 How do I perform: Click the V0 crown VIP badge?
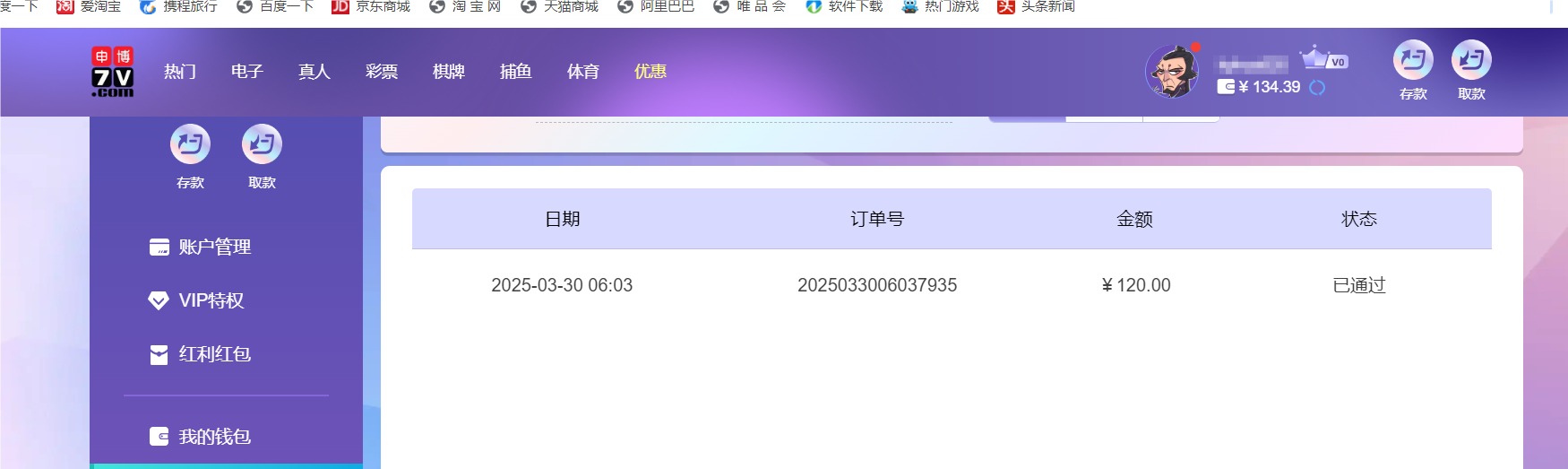[1324, 59]
